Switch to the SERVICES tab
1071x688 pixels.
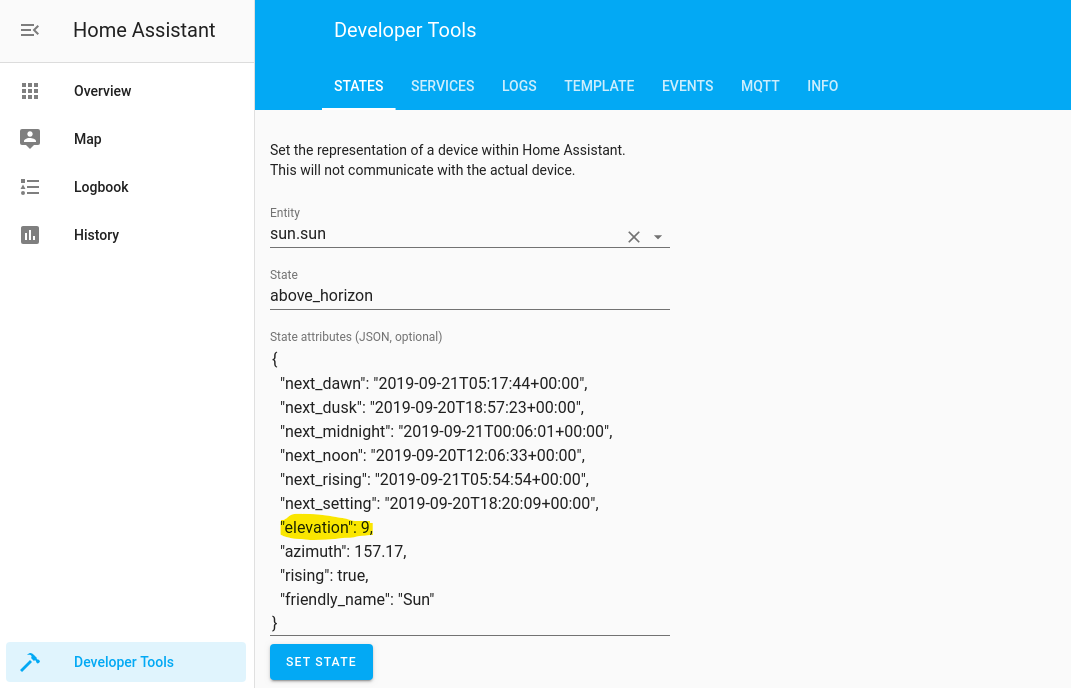click(442, 86)
